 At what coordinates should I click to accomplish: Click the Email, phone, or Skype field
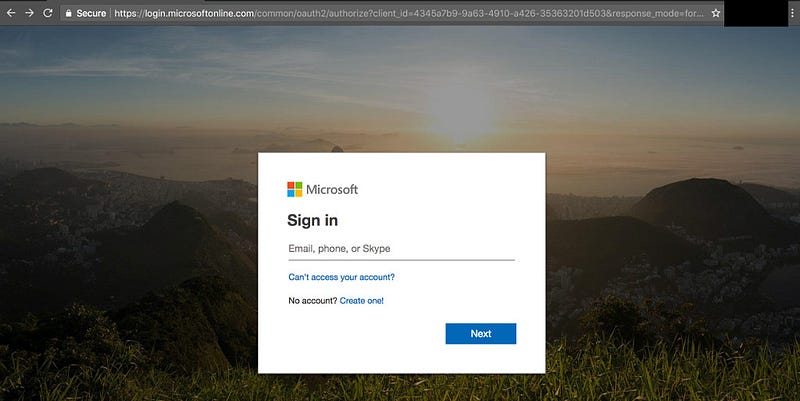click(402, 249)
